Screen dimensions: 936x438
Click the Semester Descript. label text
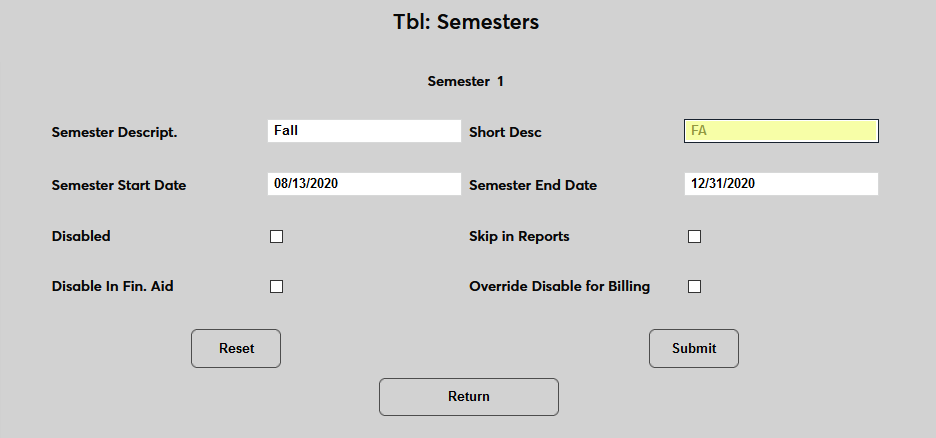click(114, 132)
